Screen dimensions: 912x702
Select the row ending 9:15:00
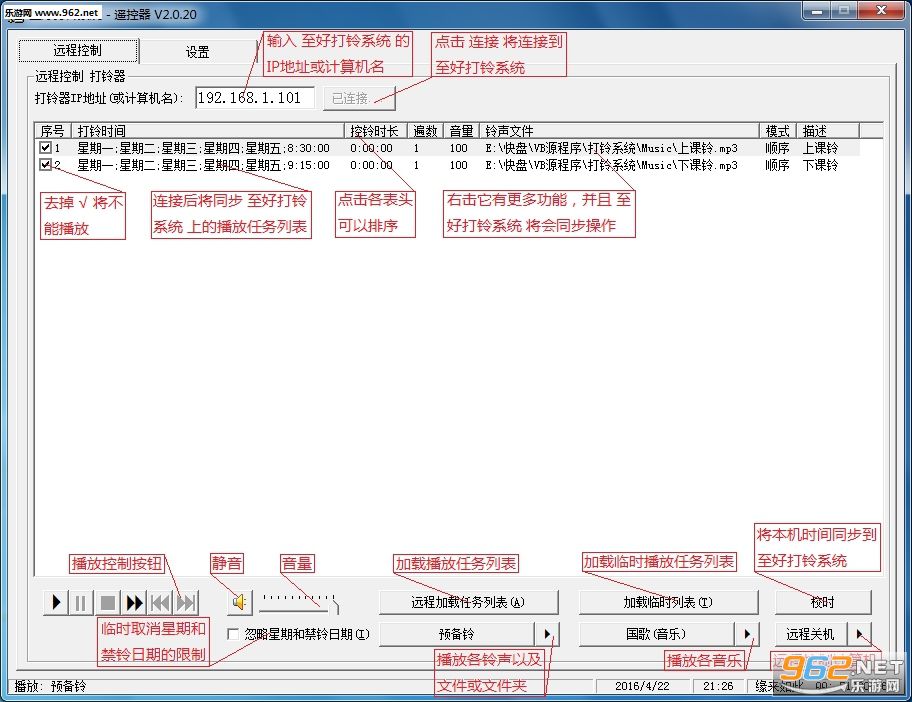(x=448, y=165)
